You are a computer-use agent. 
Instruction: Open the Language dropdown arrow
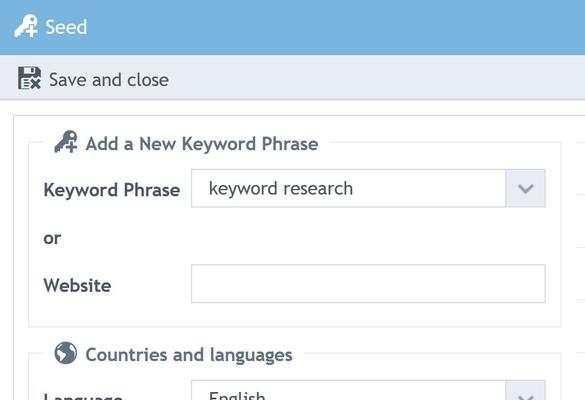point(525,391)
